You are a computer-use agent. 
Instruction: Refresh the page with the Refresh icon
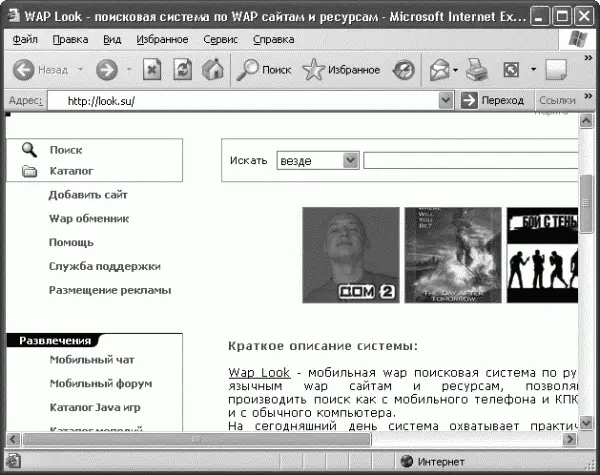pyautogui.click(x=183, y=70)
